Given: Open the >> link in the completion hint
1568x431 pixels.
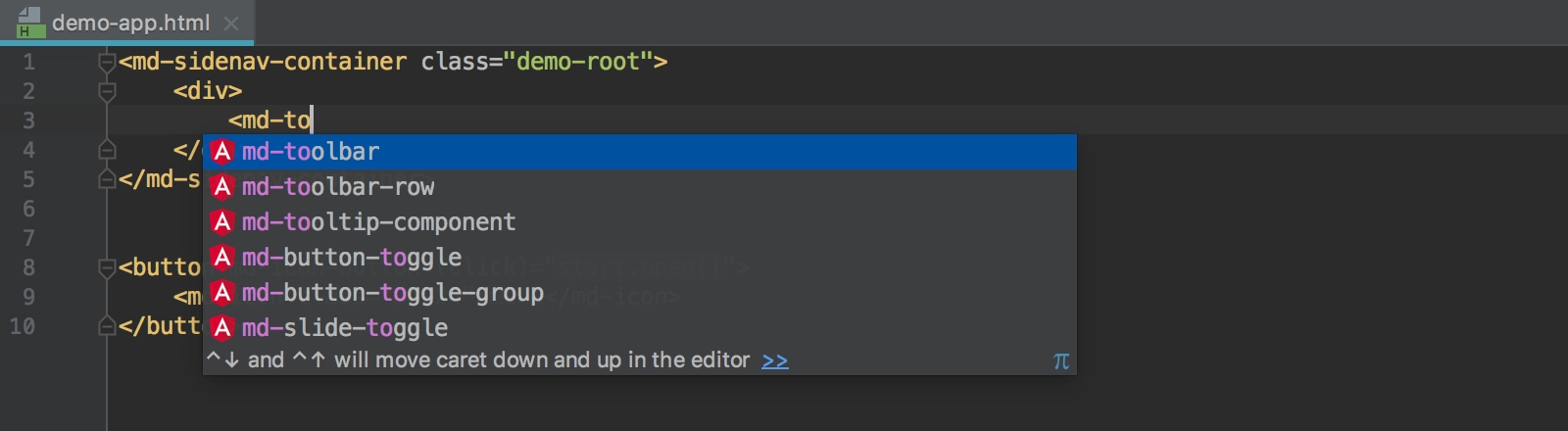Looking at the screenshot, I should click(x=774, y=360).
